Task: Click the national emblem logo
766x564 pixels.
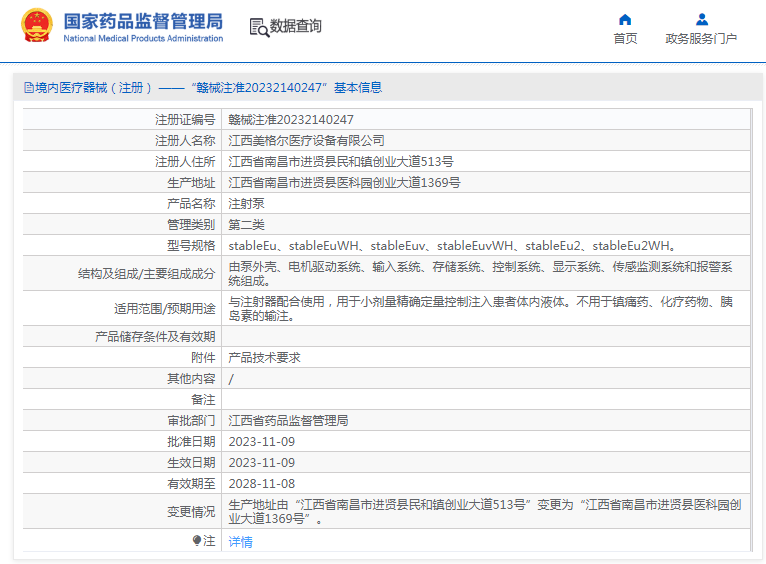Action: 37,25
